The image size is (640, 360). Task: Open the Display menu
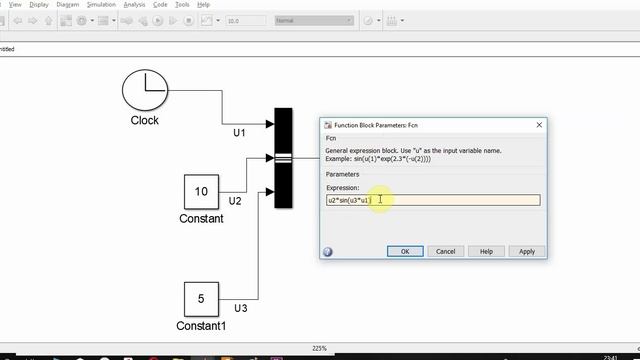[x=39, y=4]
